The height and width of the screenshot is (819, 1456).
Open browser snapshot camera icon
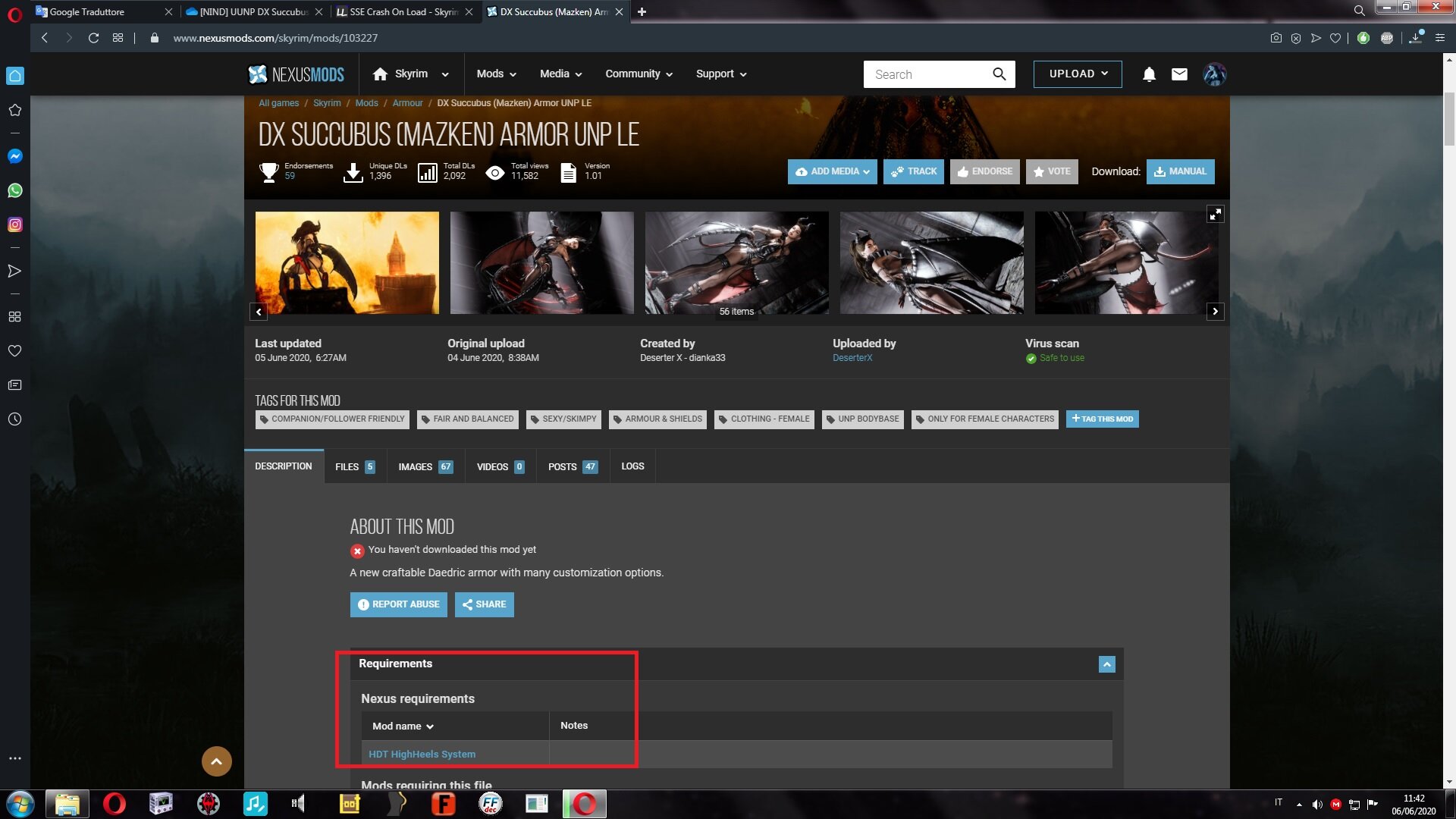(1276, 38)
